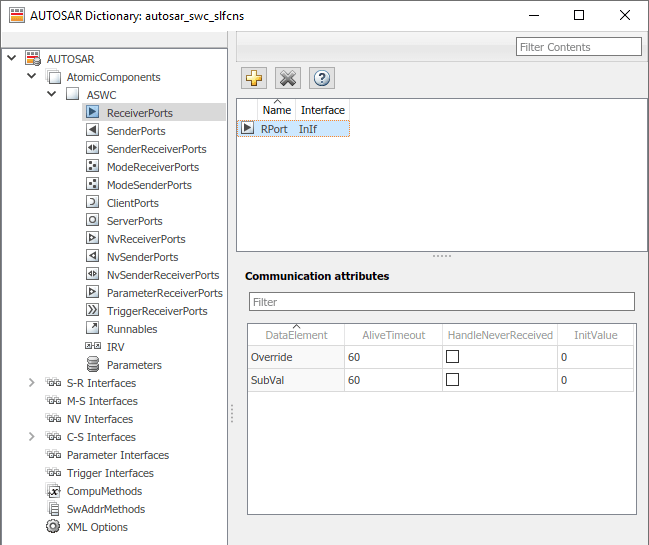Click the NvReceiverPorts icon
The image size is (649, 545).
pos(92,238)
